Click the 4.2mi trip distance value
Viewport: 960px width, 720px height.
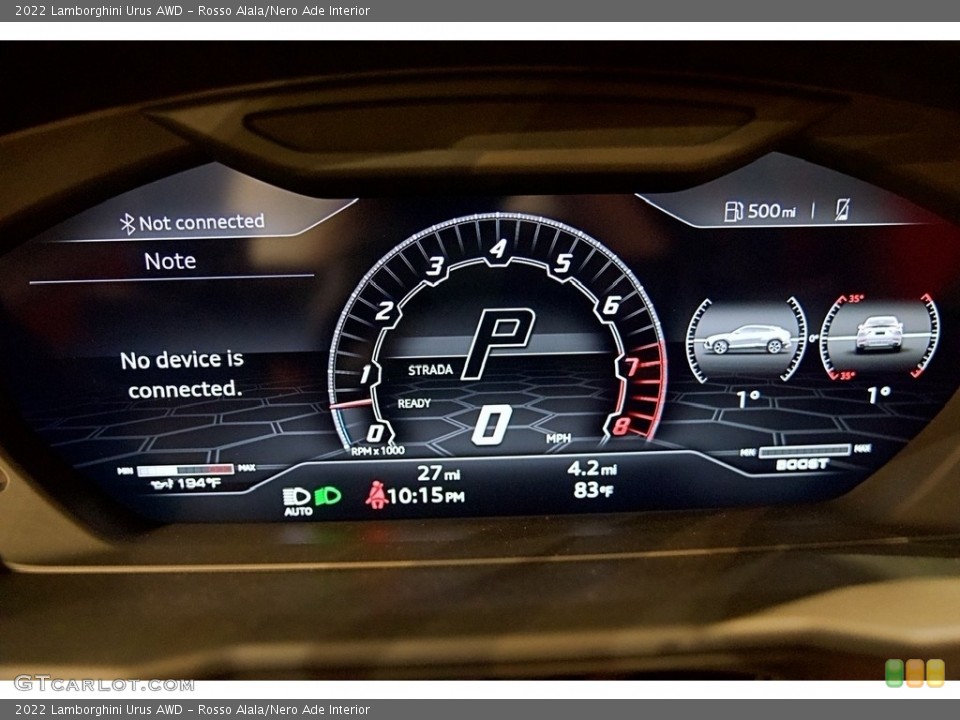pyautogui.click(x=591, y=469)
